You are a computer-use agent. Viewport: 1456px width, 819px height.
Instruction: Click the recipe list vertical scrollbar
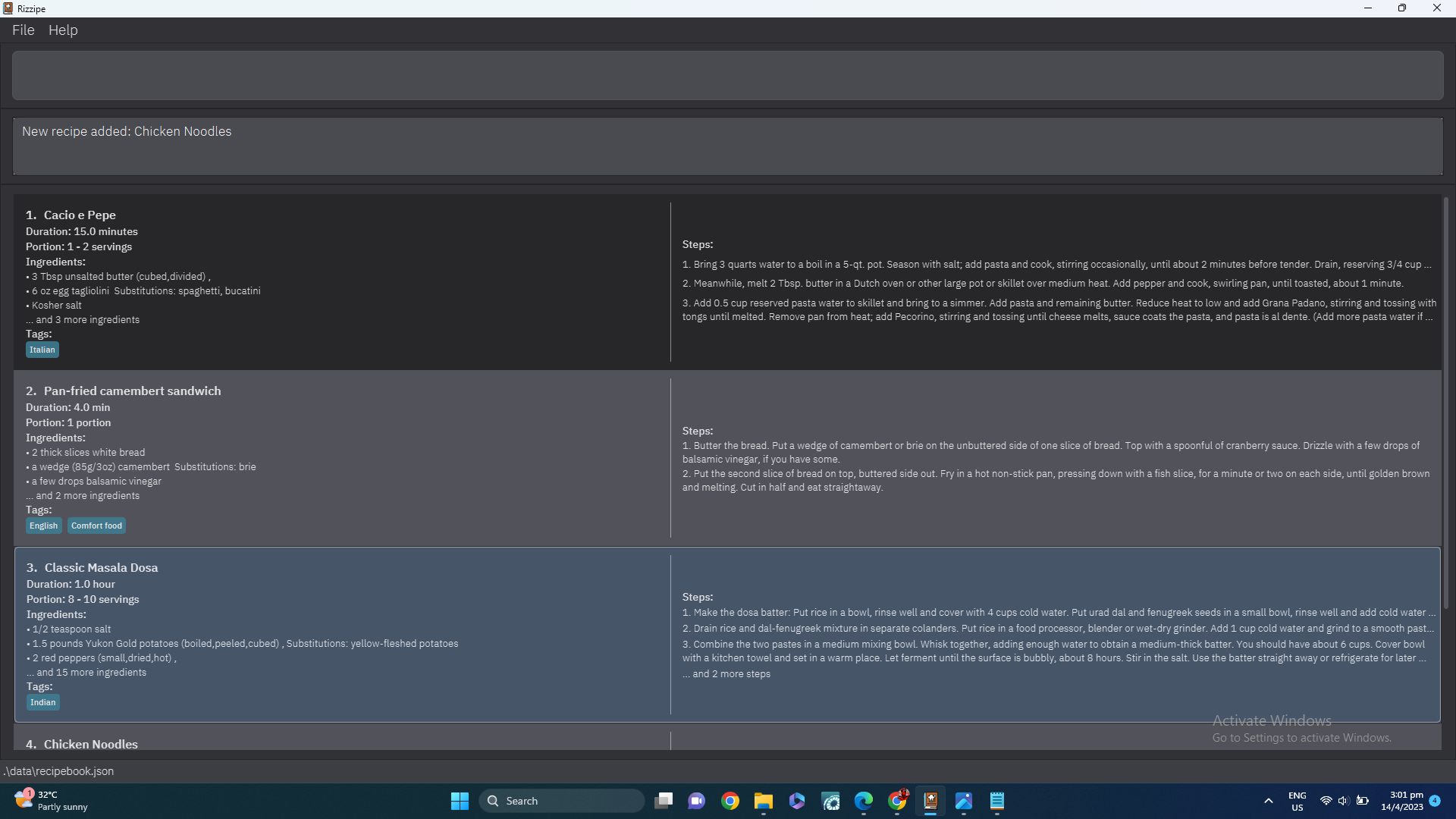click(x=1445, y=402)
